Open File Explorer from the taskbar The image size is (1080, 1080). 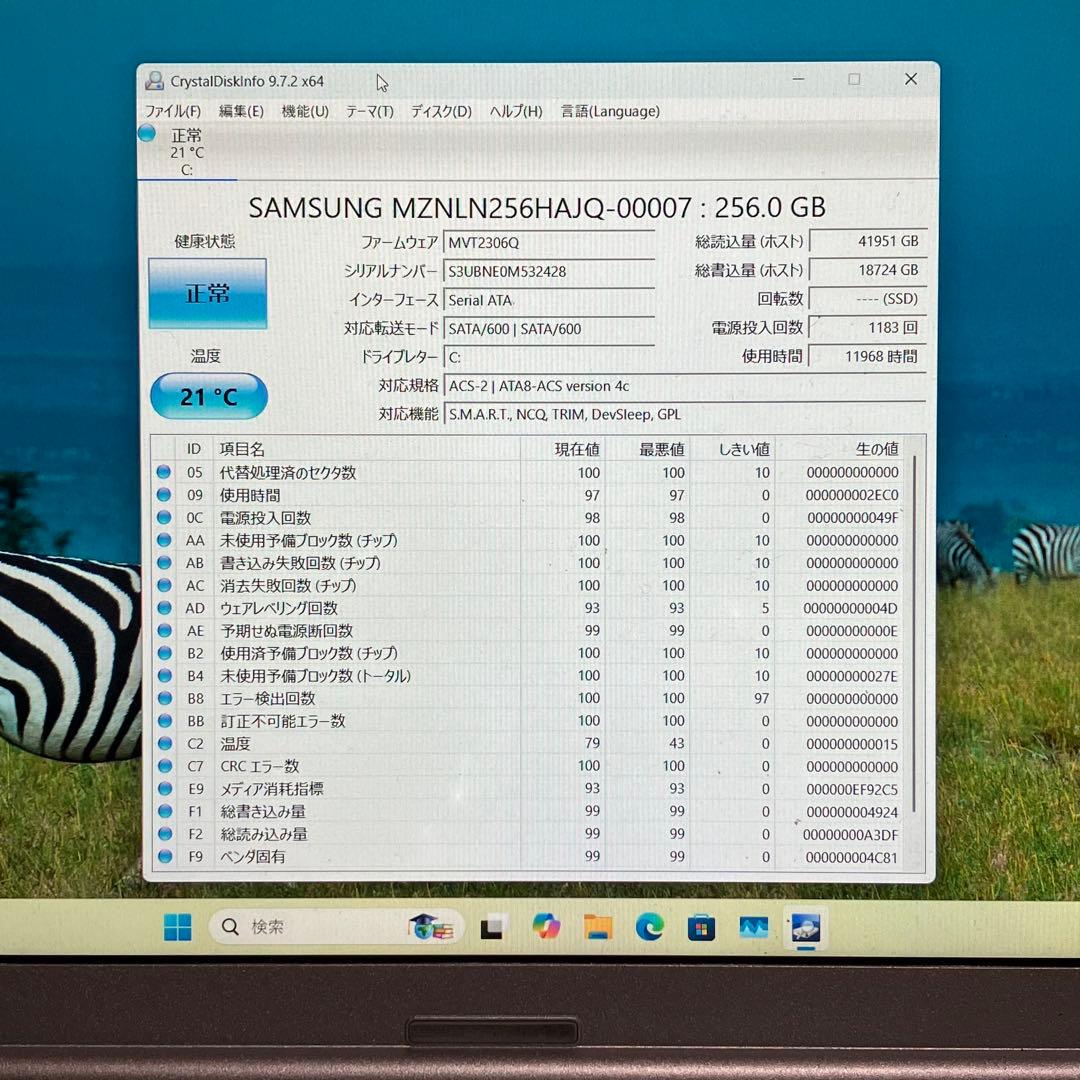598,928
